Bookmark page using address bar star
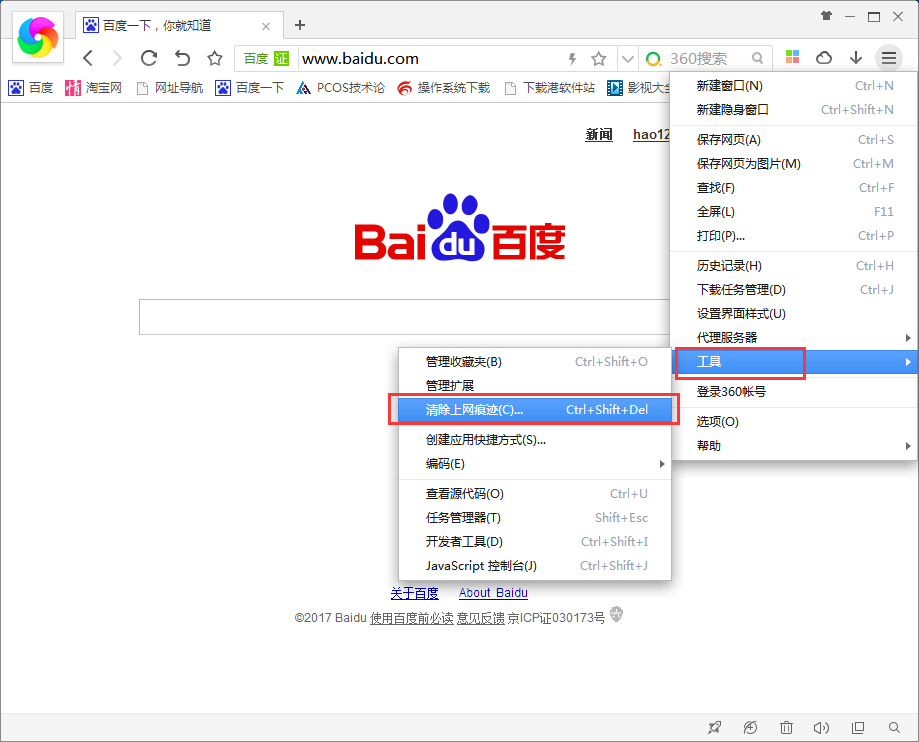The image size is (919, 742). pyautogui.click(x=598, y=59)
